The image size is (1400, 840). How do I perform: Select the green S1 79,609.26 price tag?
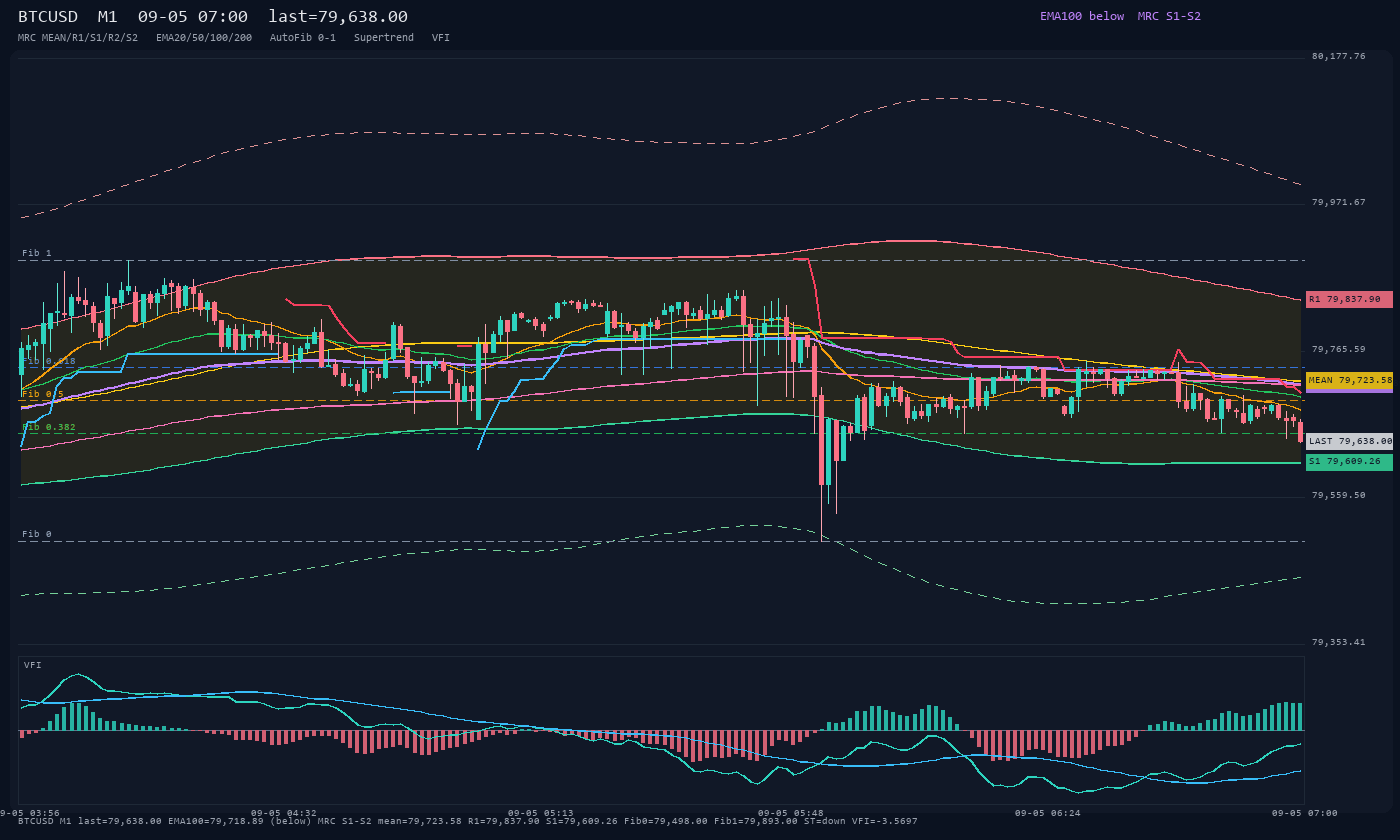1349,462
